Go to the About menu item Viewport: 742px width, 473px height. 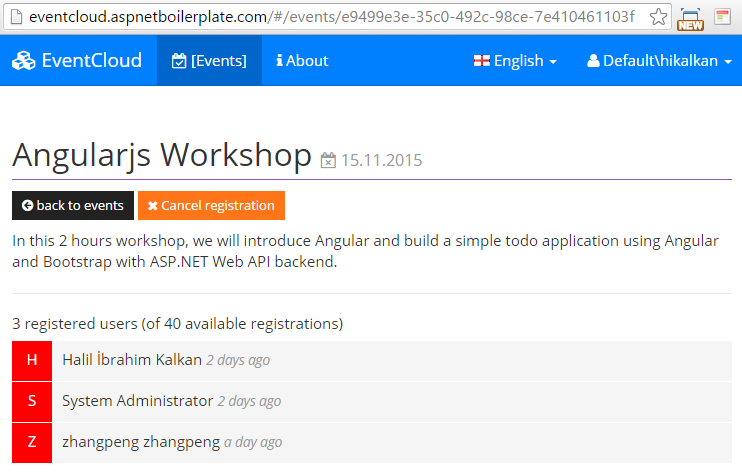point(302,61)
